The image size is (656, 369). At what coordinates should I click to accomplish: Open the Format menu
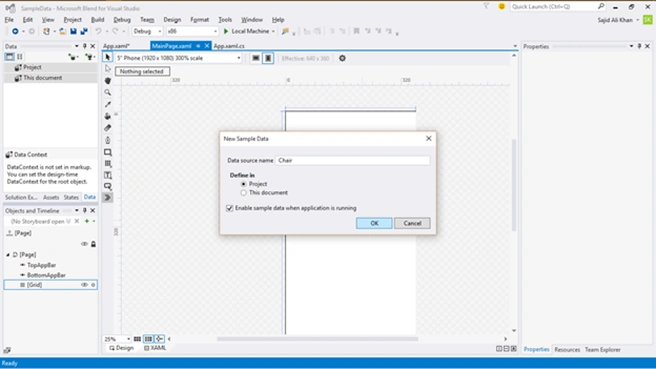(x=200, y=20)
